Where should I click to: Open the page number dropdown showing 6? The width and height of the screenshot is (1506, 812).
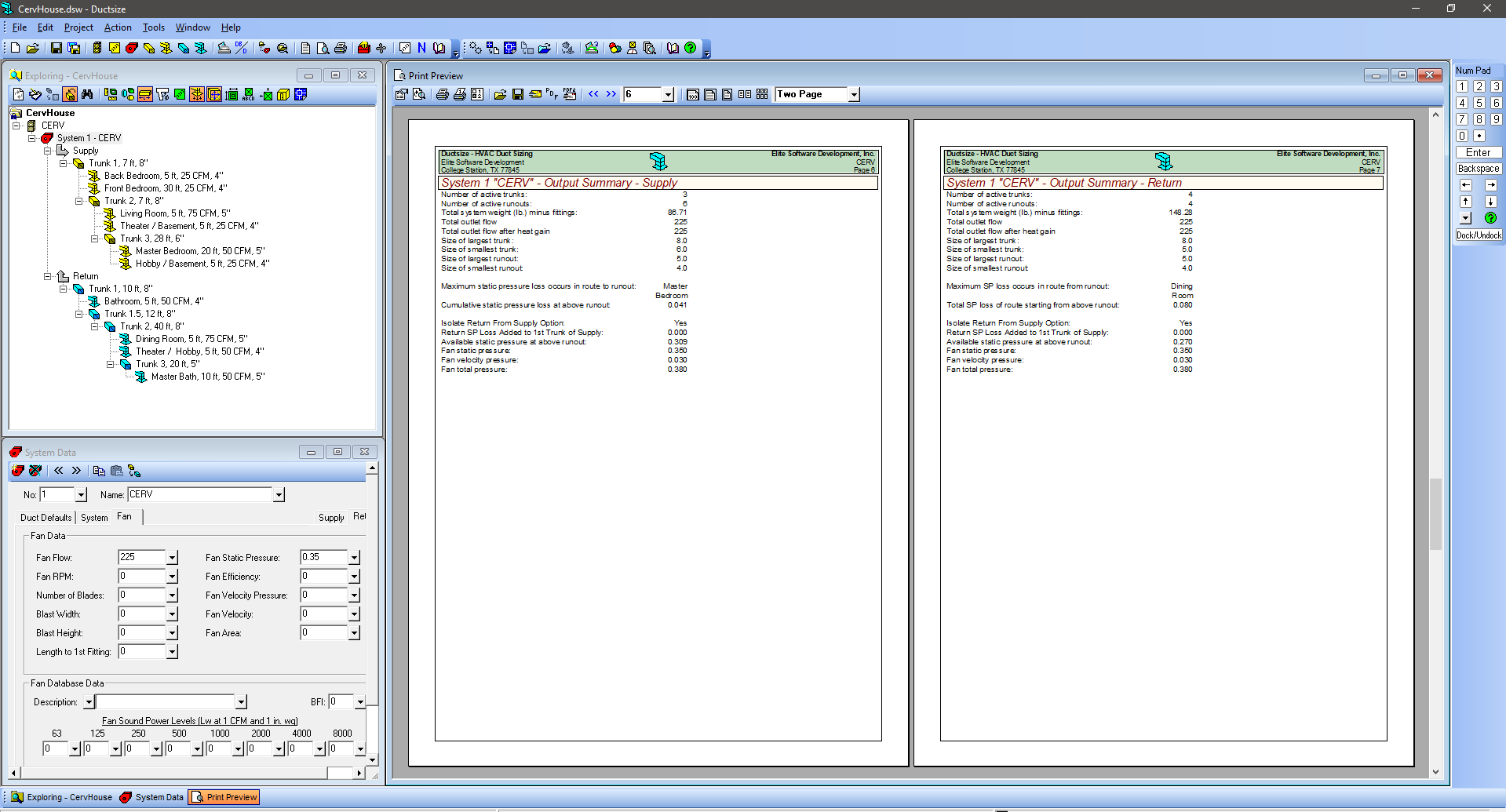pos(669,95)
